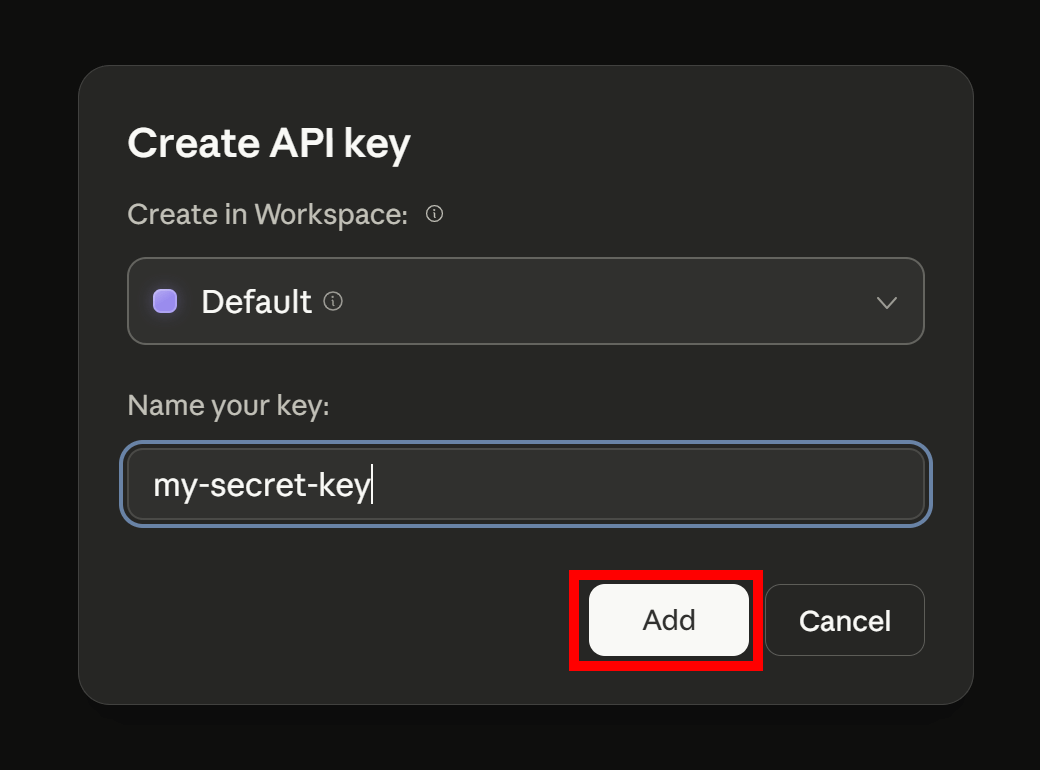Click the info icon beside Create in Workspace
The height and width of the screenshot is (770, 1040).
click(x=434, y=214)
